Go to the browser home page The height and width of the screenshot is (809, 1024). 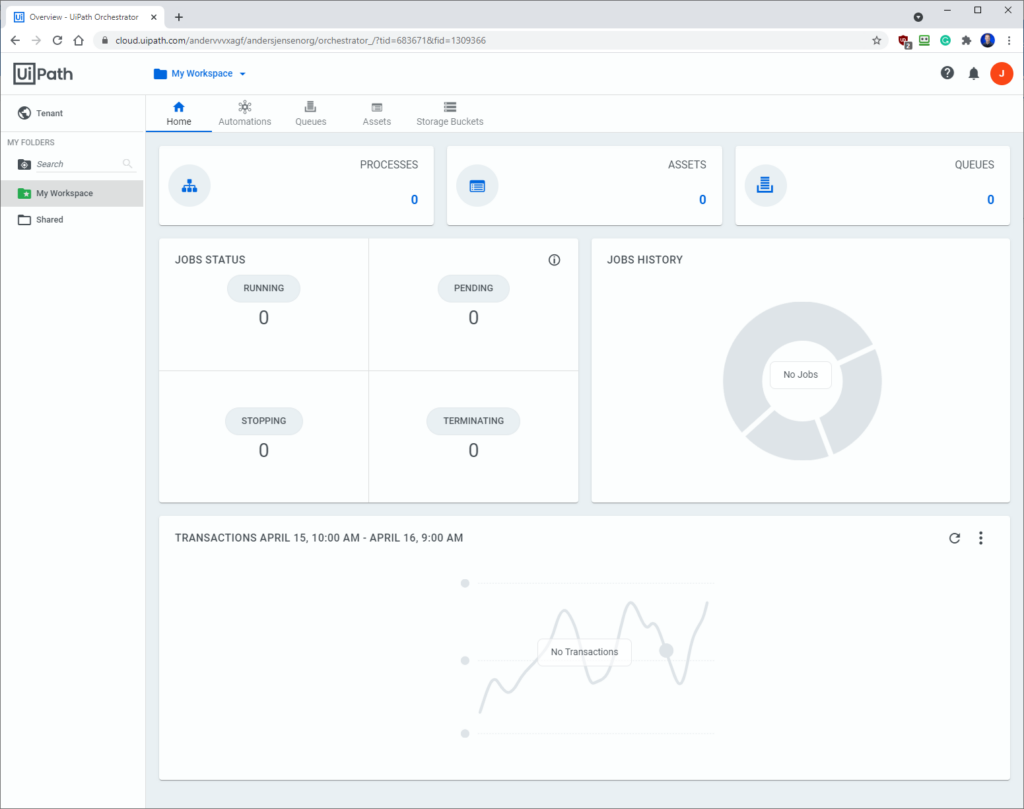78,40
